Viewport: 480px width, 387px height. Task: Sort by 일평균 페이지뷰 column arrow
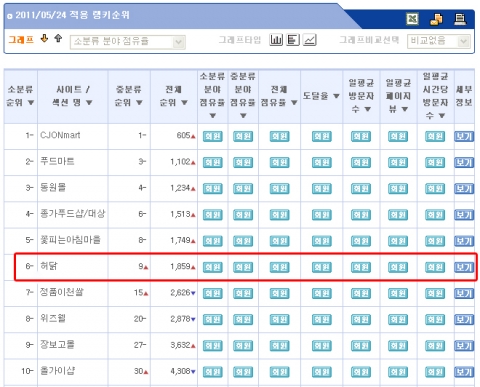point(405,109)
